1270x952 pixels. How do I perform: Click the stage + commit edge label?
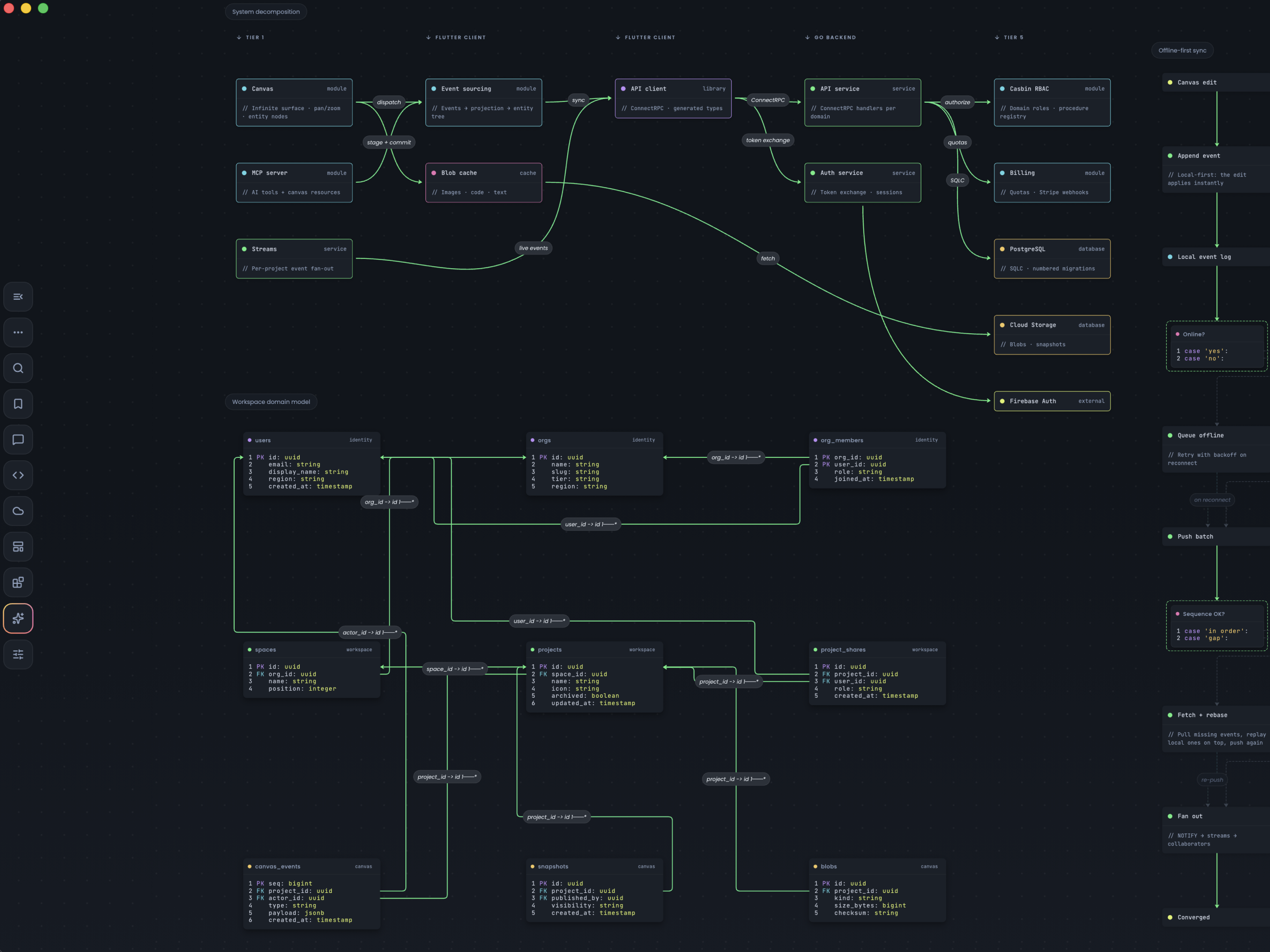389,142
